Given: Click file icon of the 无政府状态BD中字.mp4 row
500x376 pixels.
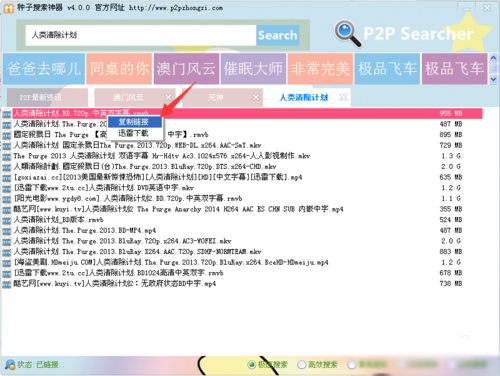Looking at the screenshot, I should click(7, 285).
